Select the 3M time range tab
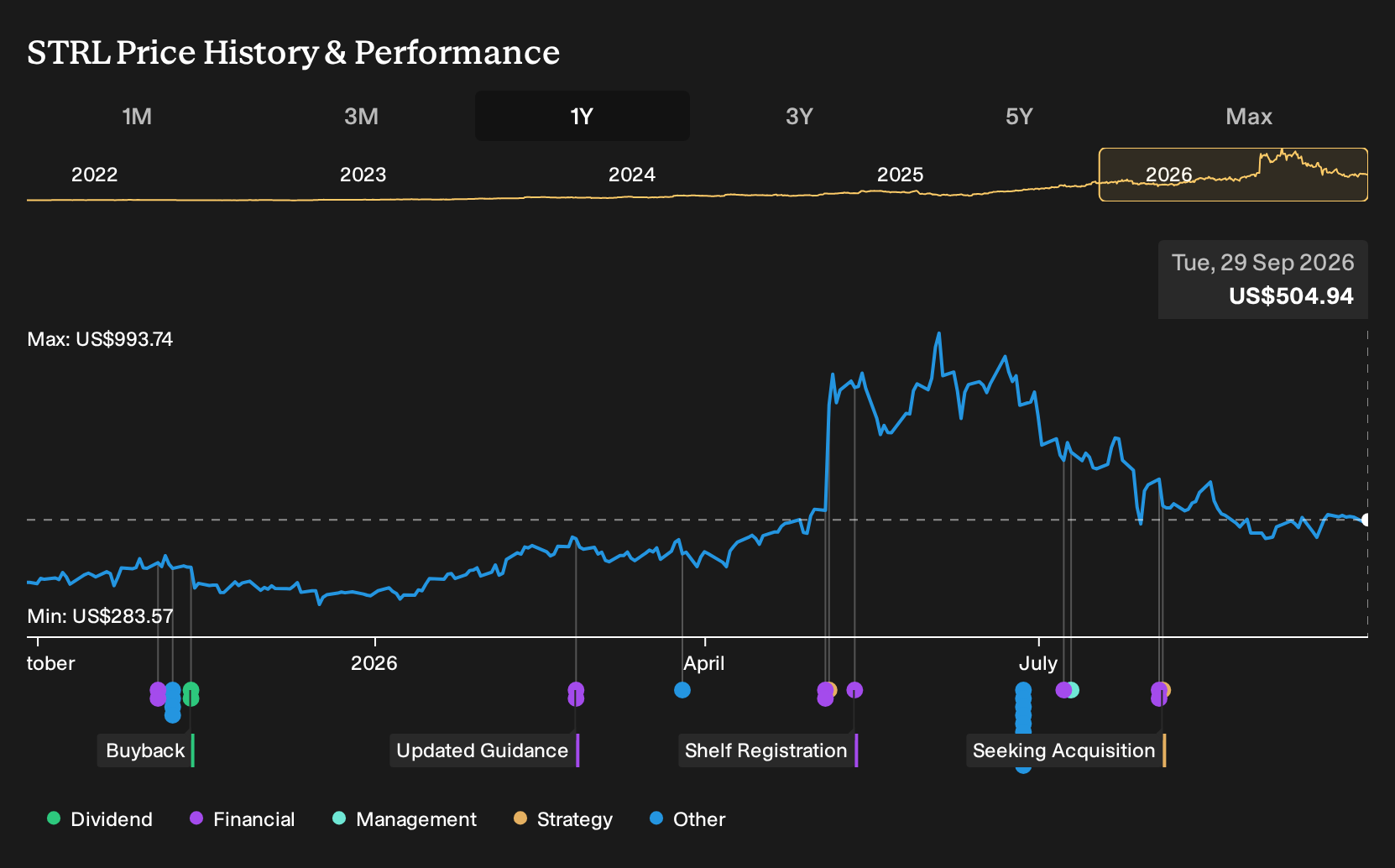This screenshot has height=868, width=1395. 361,116
